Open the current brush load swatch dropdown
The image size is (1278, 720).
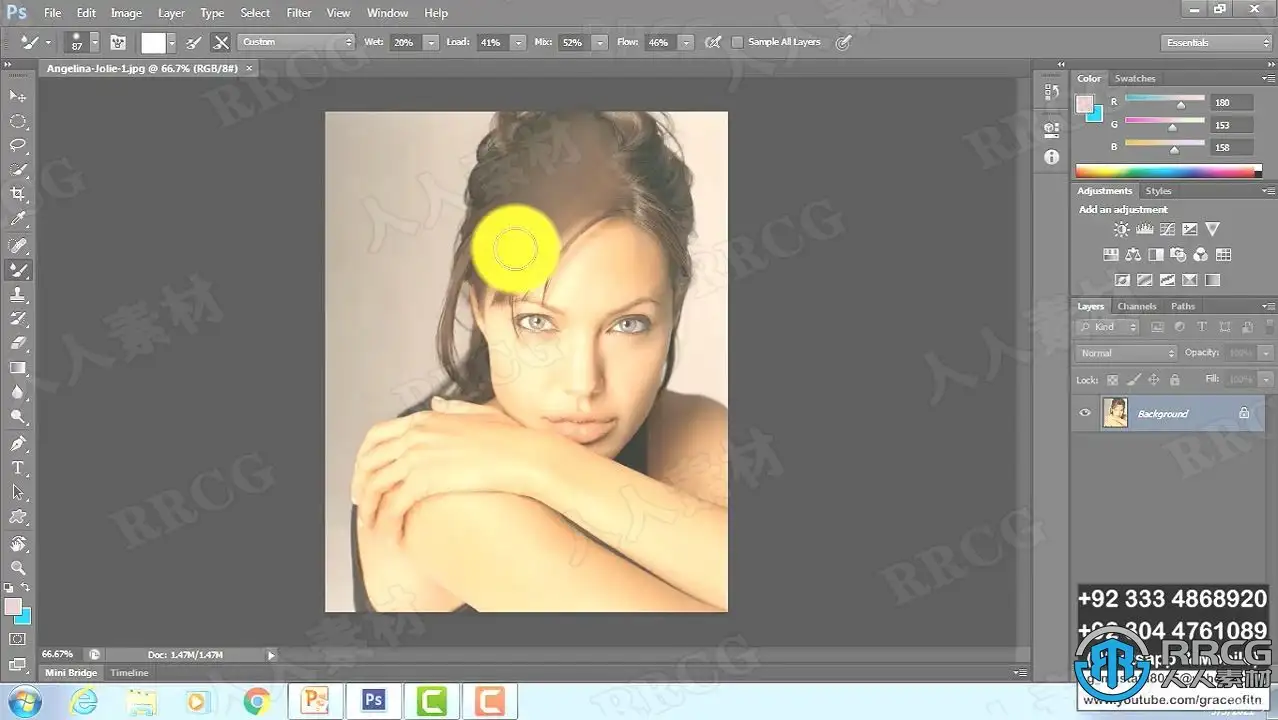pyautogui.click(x=172, y=42)
